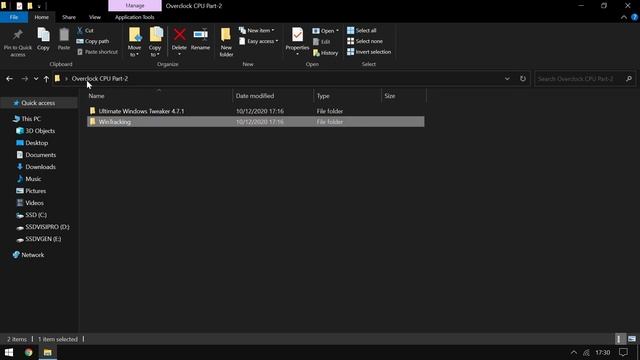This screenshot has width=640, height=360.
Task: Open the Easy access dropdown
Action: coord(259,41)
